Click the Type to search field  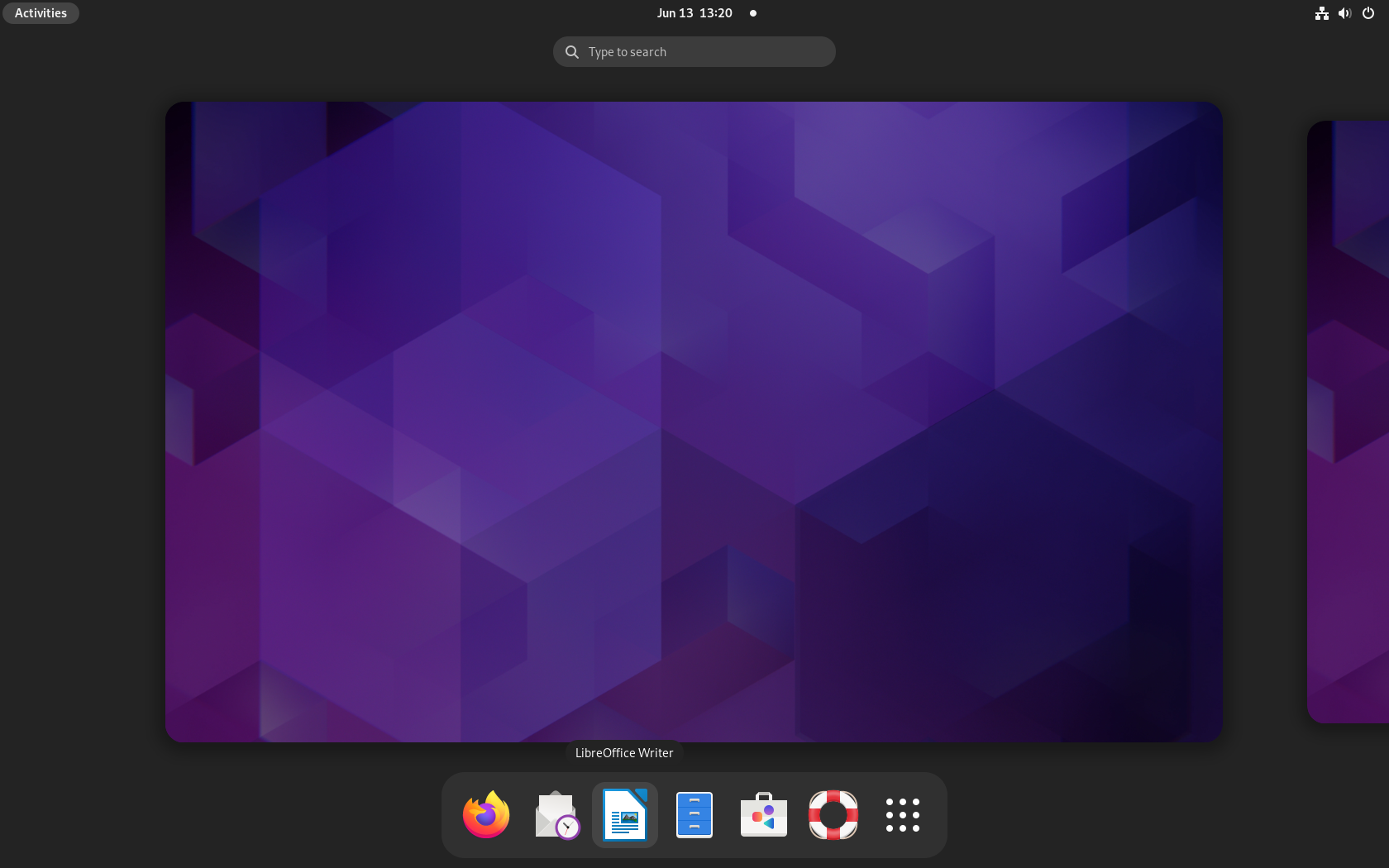pyautogui.click(x=694, y=51)
